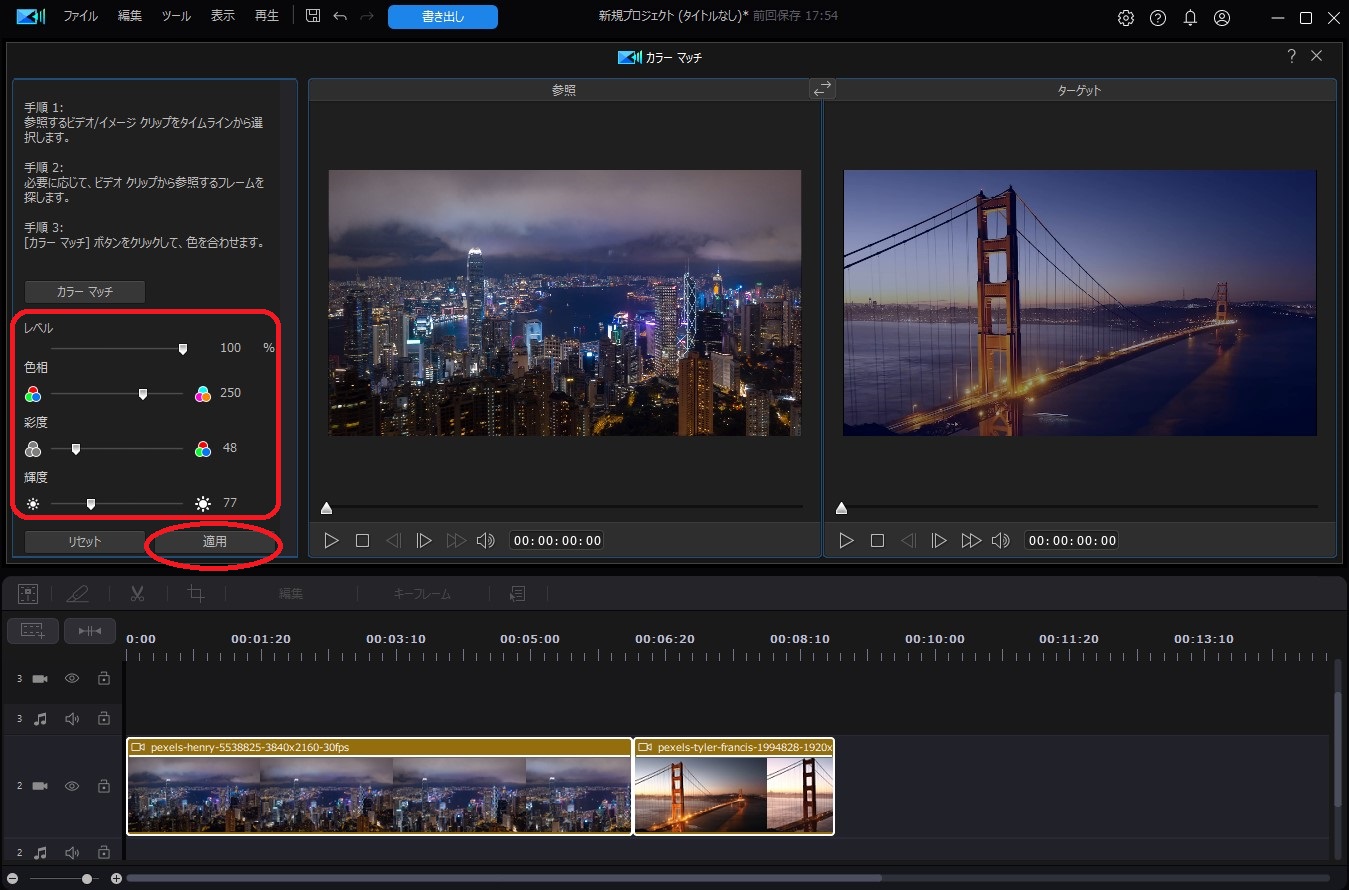Split the clip with the scissors icon
The image size is (1349, 890).
point(136,593)
